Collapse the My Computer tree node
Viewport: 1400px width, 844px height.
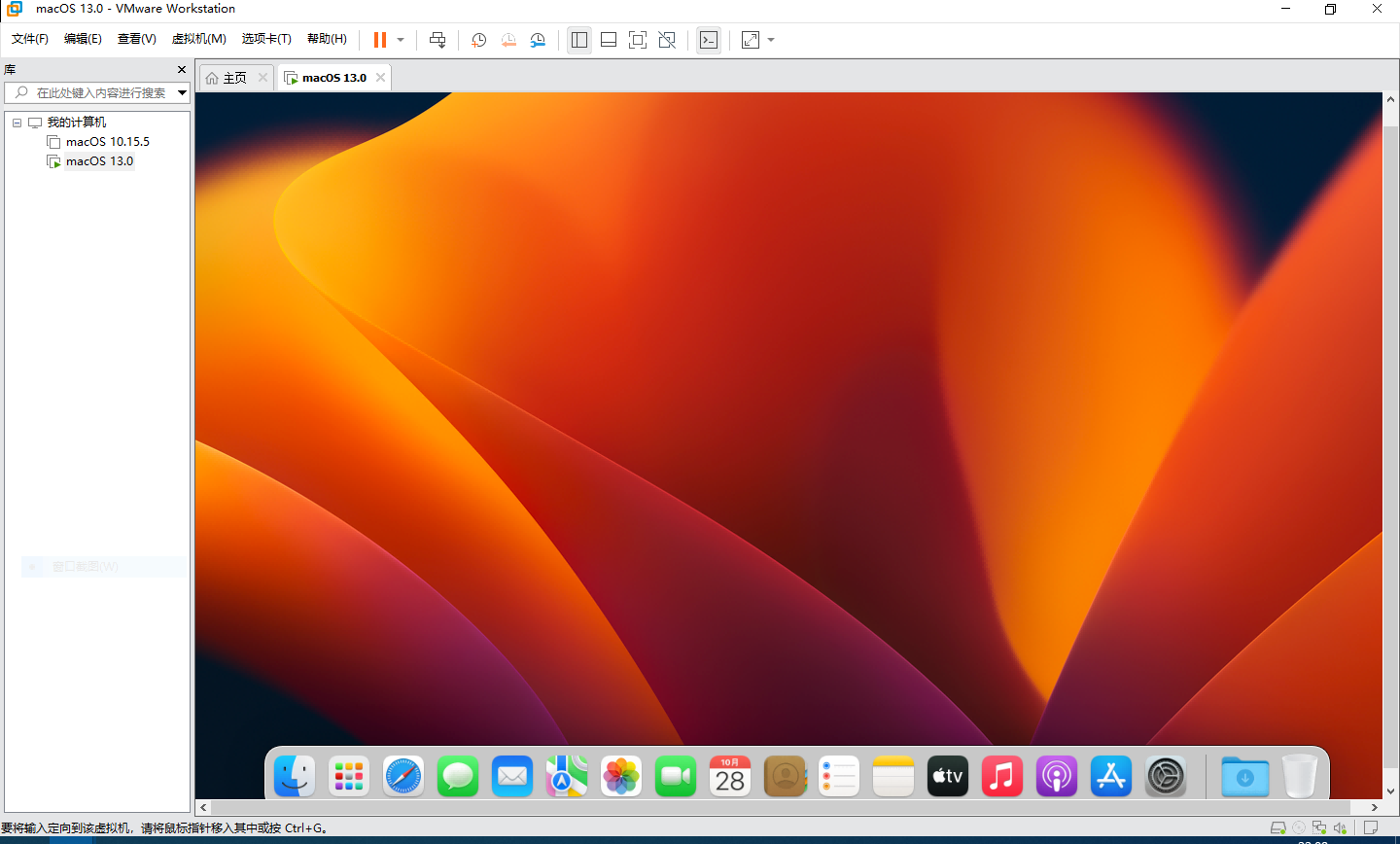(x=17, y=123)
